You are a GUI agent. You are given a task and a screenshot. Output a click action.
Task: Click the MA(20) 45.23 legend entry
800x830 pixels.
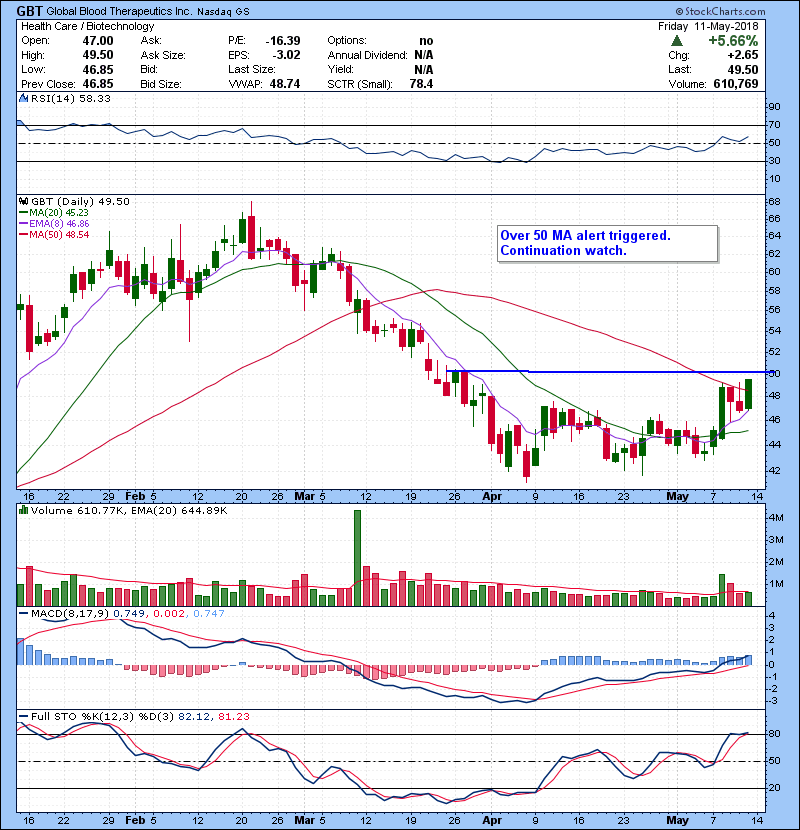point(54,213)
